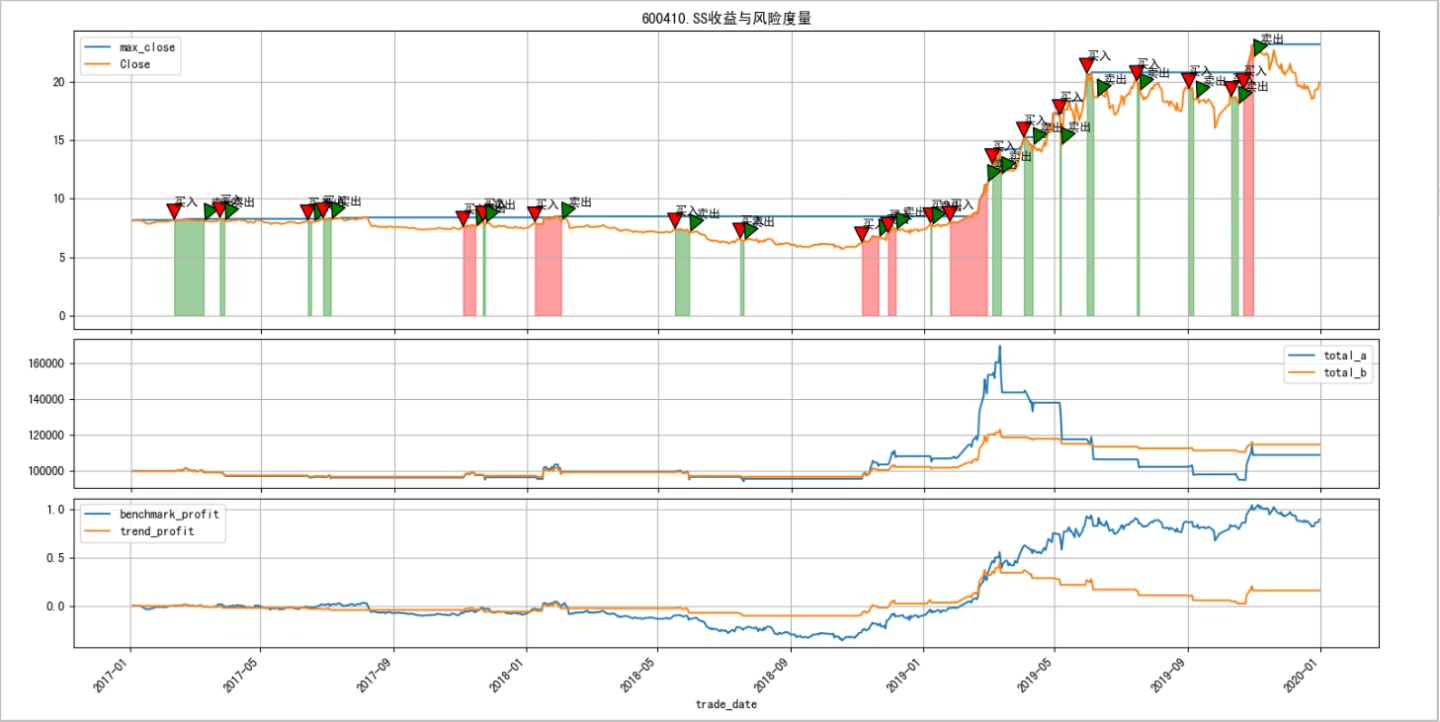Click the topmost green 卖出 marker near price 23
1440x722 pixels.
coord(1261,46)
